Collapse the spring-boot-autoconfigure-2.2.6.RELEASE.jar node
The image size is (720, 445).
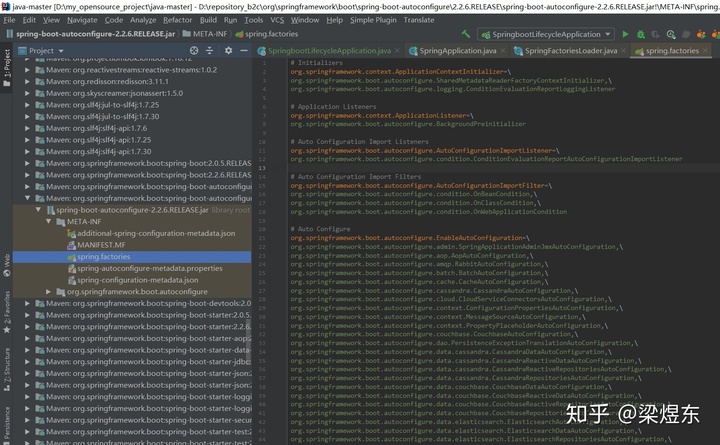(38, 210)
